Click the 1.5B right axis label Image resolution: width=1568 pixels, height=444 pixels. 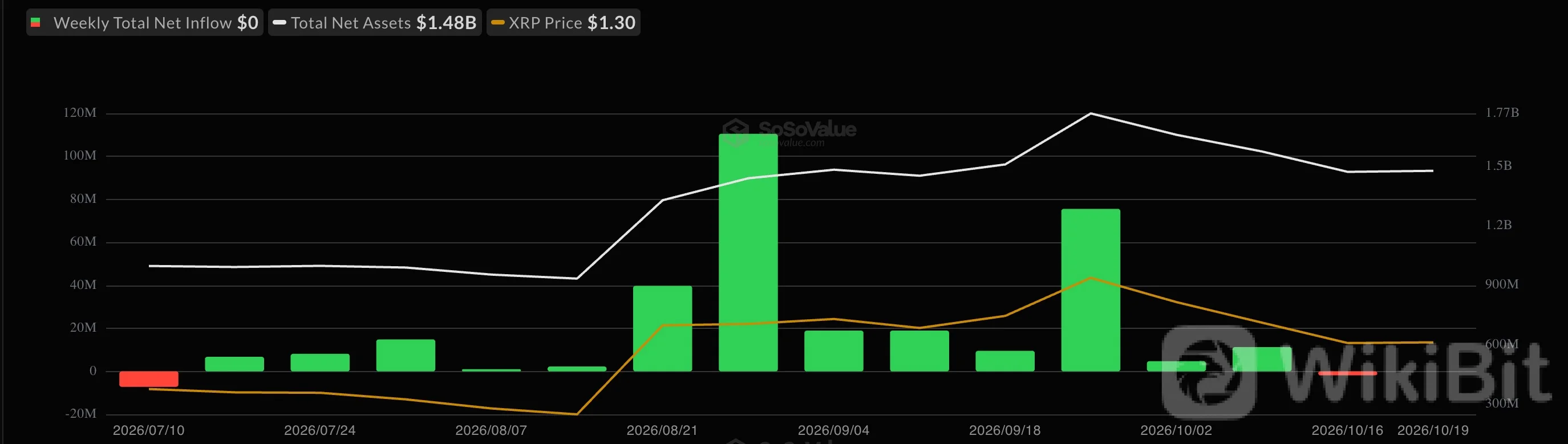tap(1498, 166)
